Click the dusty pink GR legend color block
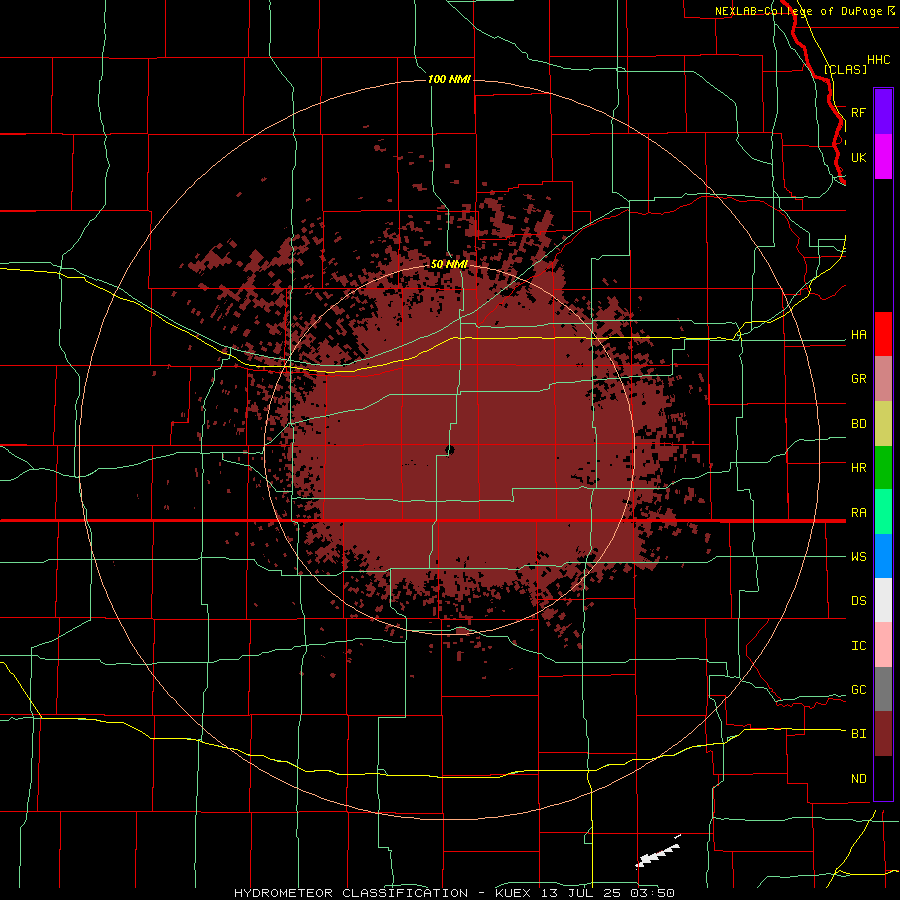Image resolution: width=900 pixels, height=900 pixels. (883, 379)
